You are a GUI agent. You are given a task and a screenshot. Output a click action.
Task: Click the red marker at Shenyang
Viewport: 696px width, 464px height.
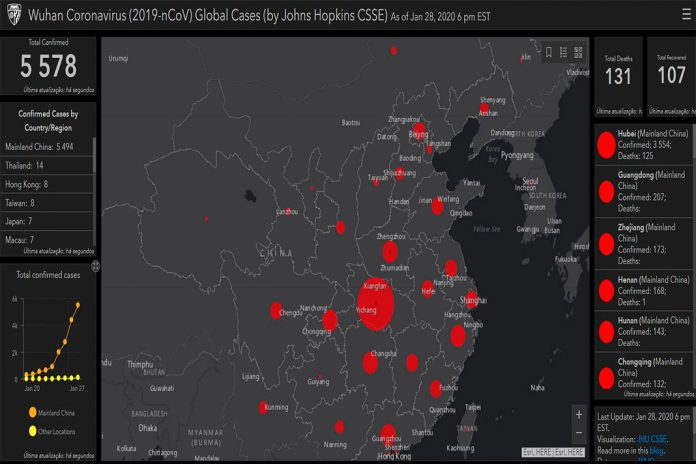tap(484, 108)
